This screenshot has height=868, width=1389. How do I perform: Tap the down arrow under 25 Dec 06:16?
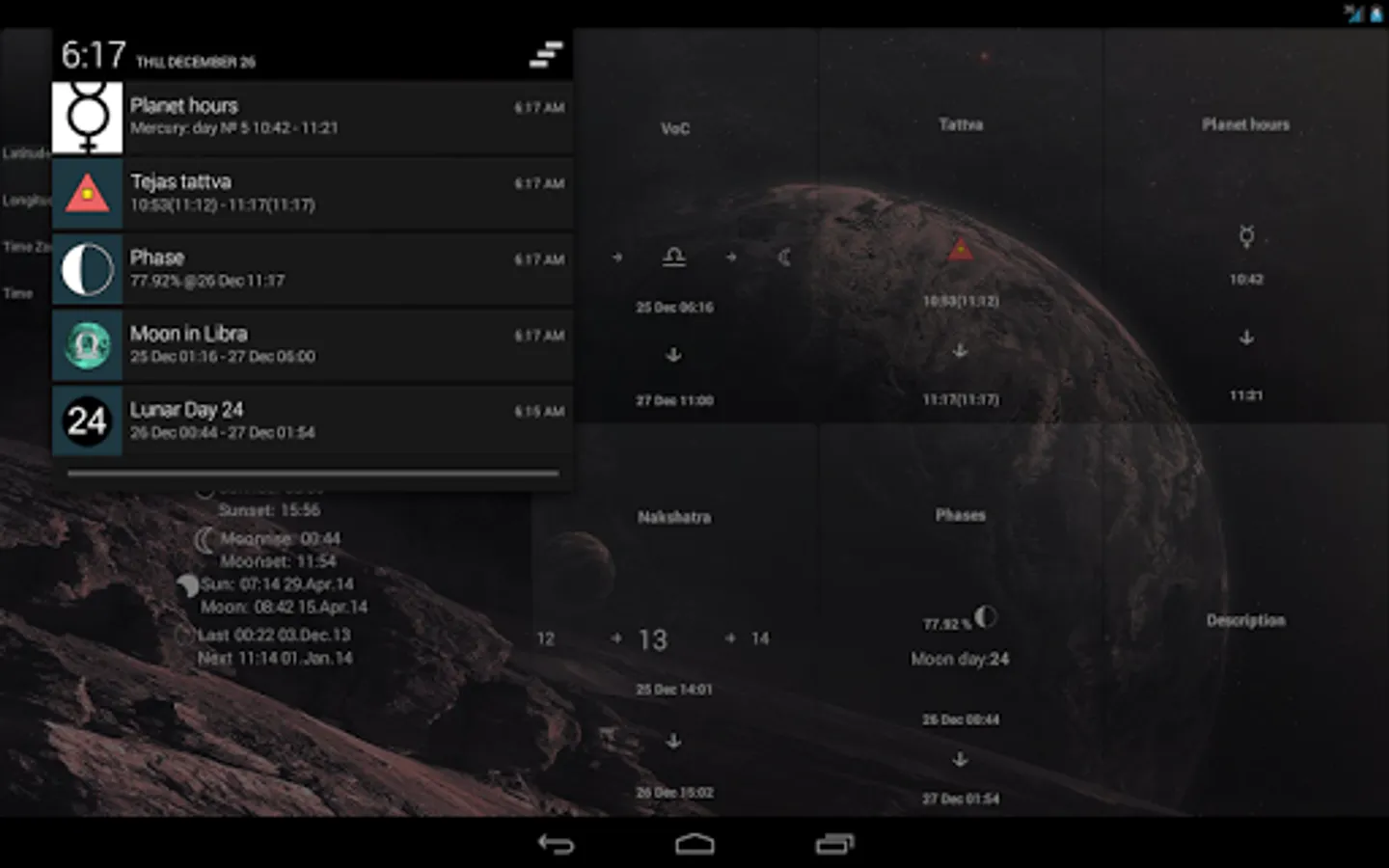pos(673,355)
